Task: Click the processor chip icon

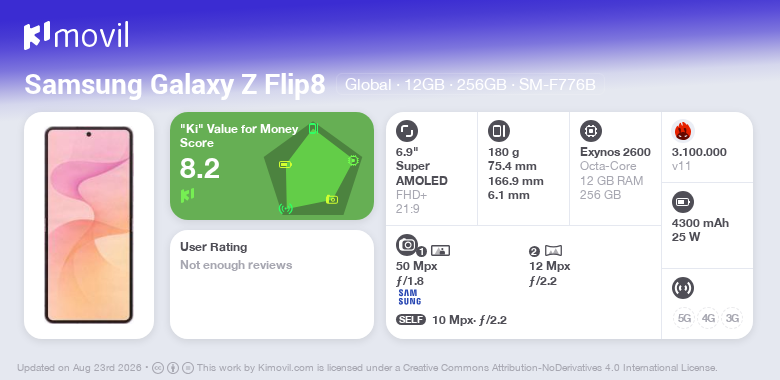Action: [x=591, y=131]
